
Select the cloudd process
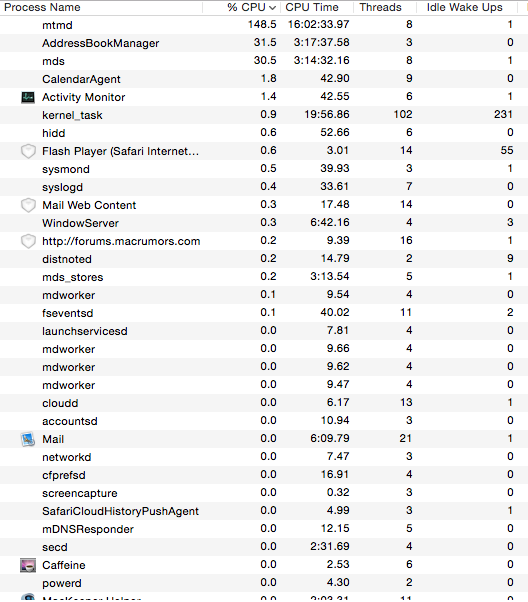pos(60,404)
